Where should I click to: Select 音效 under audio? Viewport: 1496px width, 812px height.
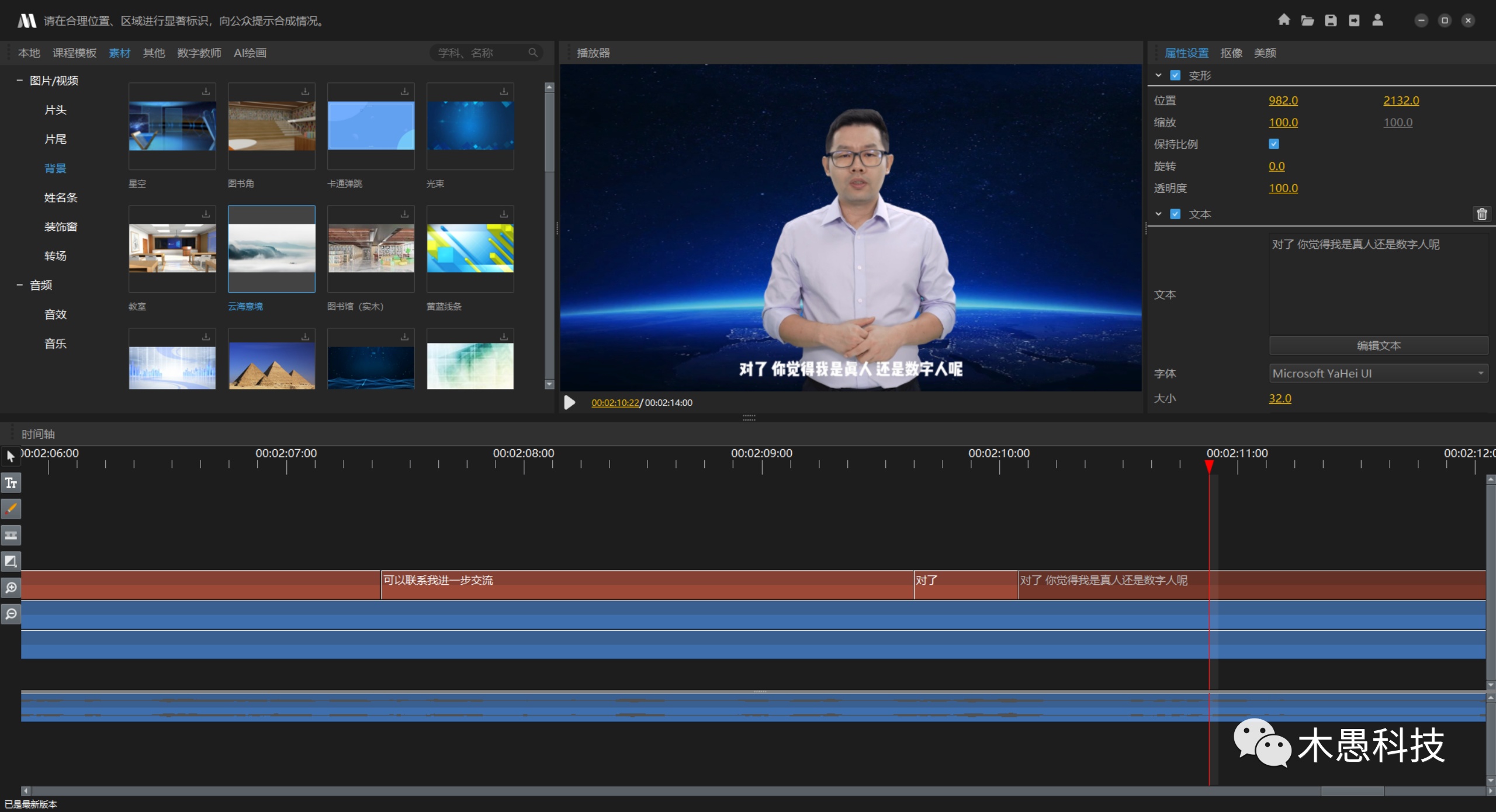56,314
